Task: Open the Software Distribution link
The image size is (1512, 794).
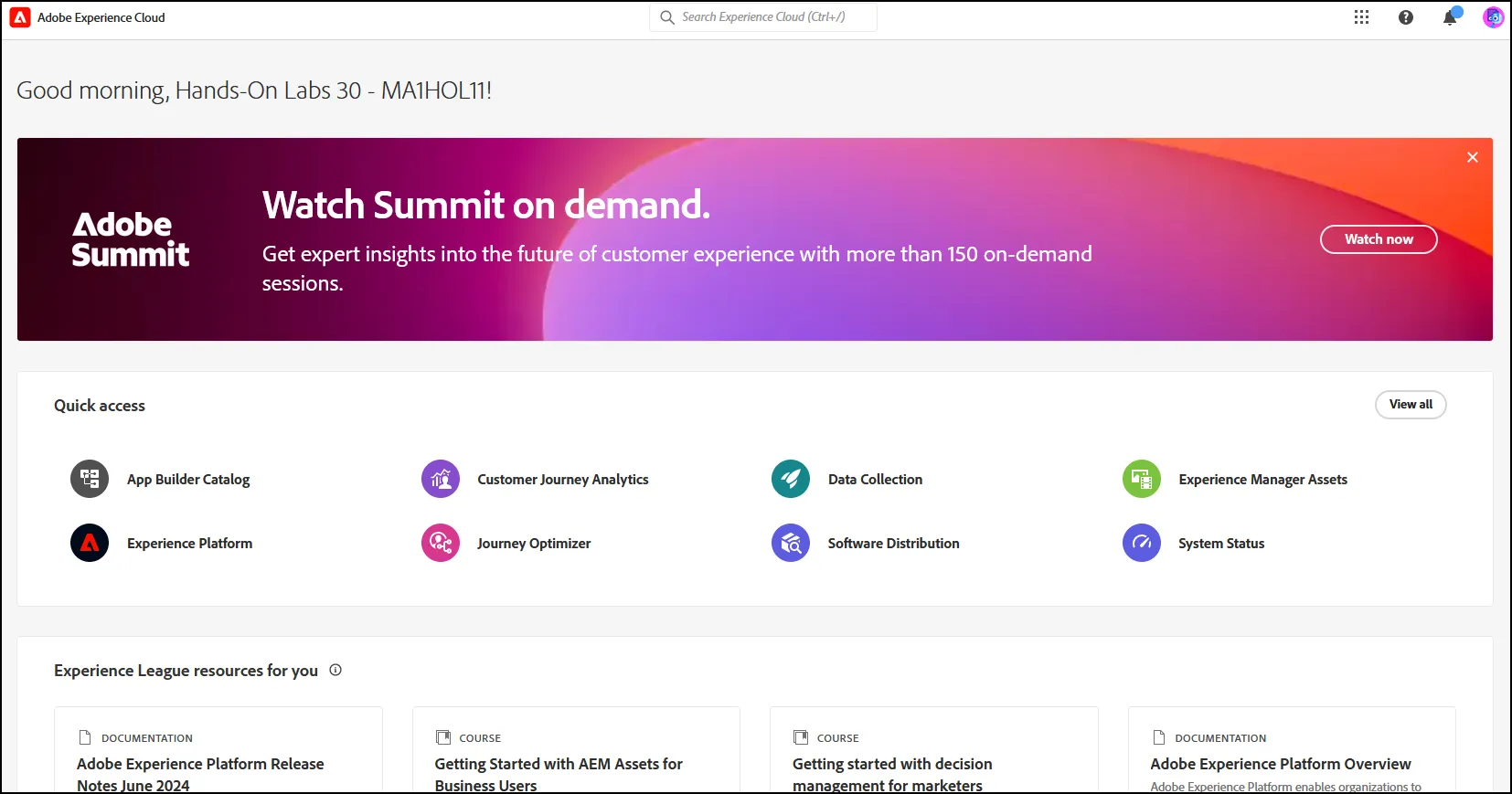Action: tap(893, 543)
